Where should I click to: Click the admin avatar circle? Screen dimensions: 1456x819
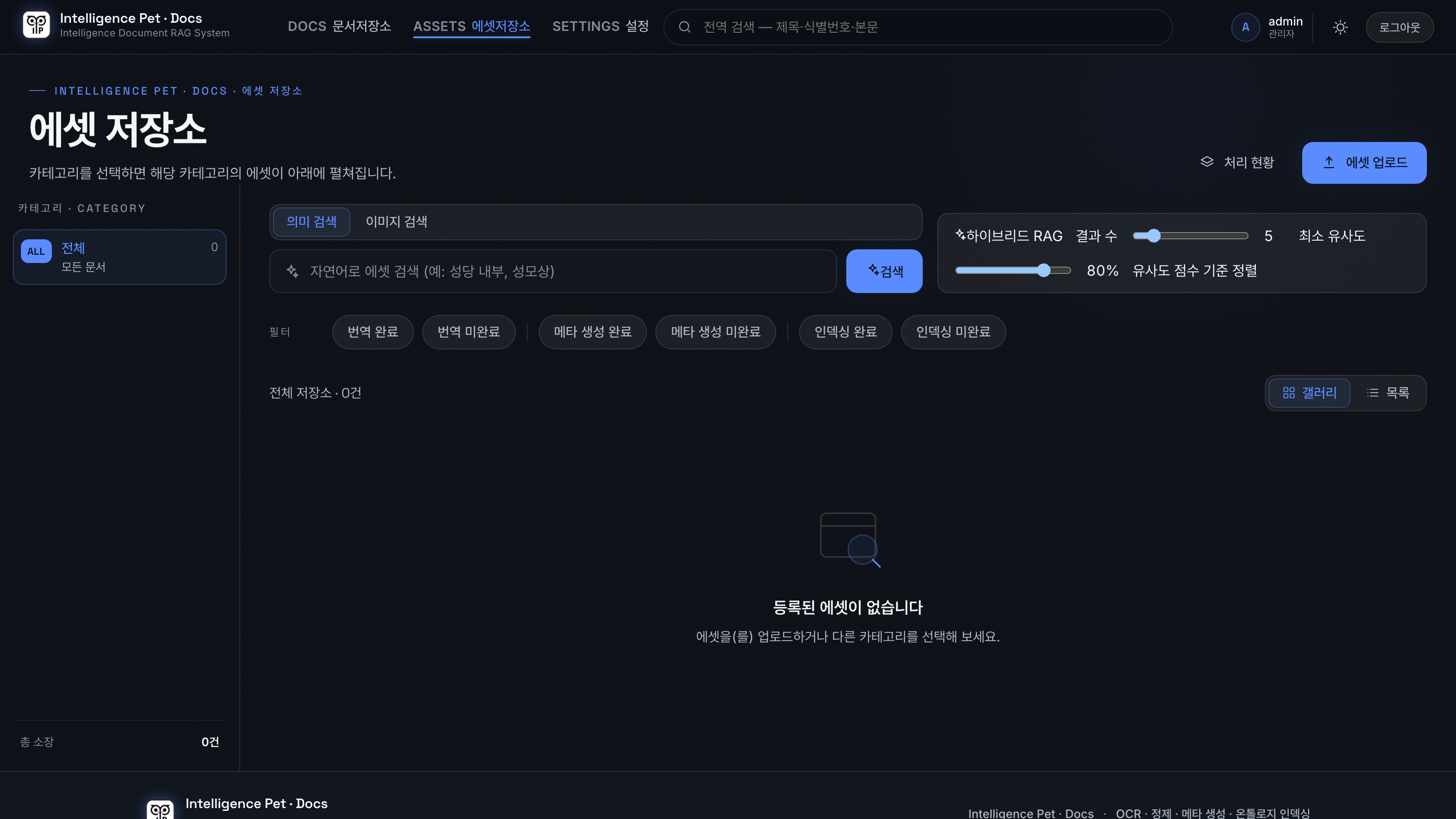pos(1245,27)
